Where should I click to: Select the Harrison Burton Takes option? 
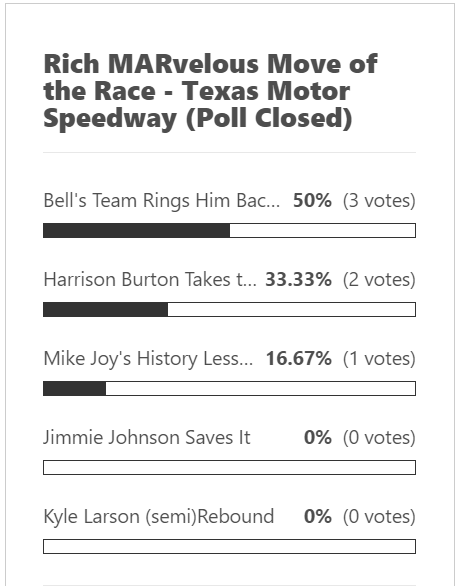150,280
